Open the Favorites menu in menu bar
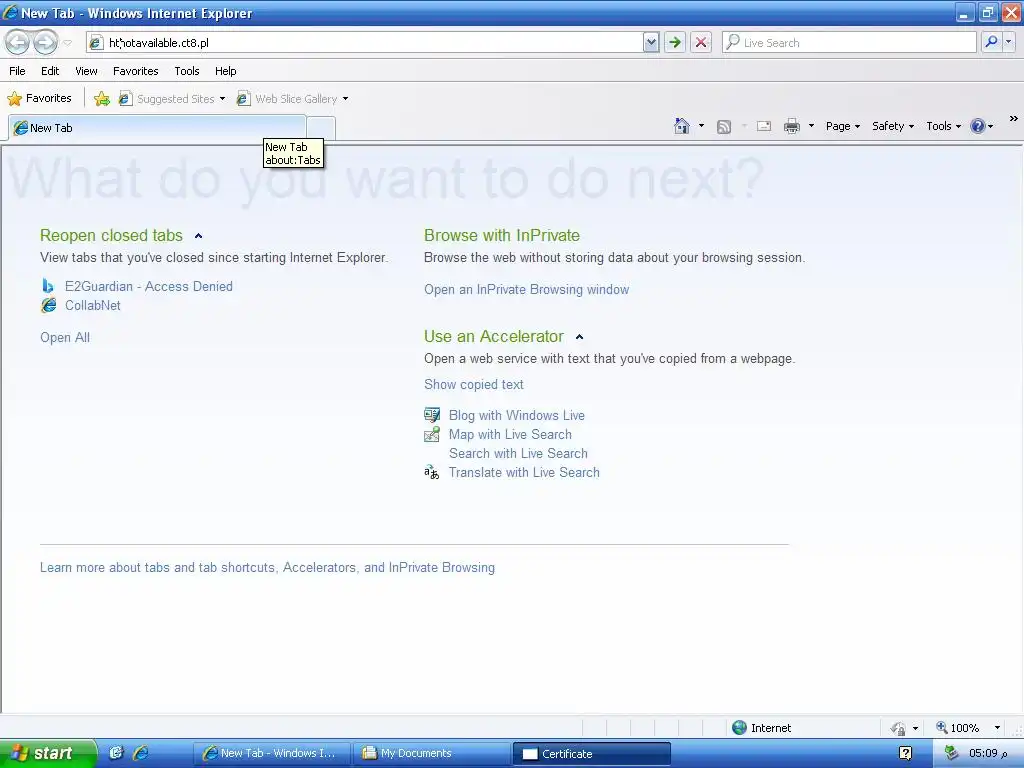1024x768 pixels. point(136,71)
